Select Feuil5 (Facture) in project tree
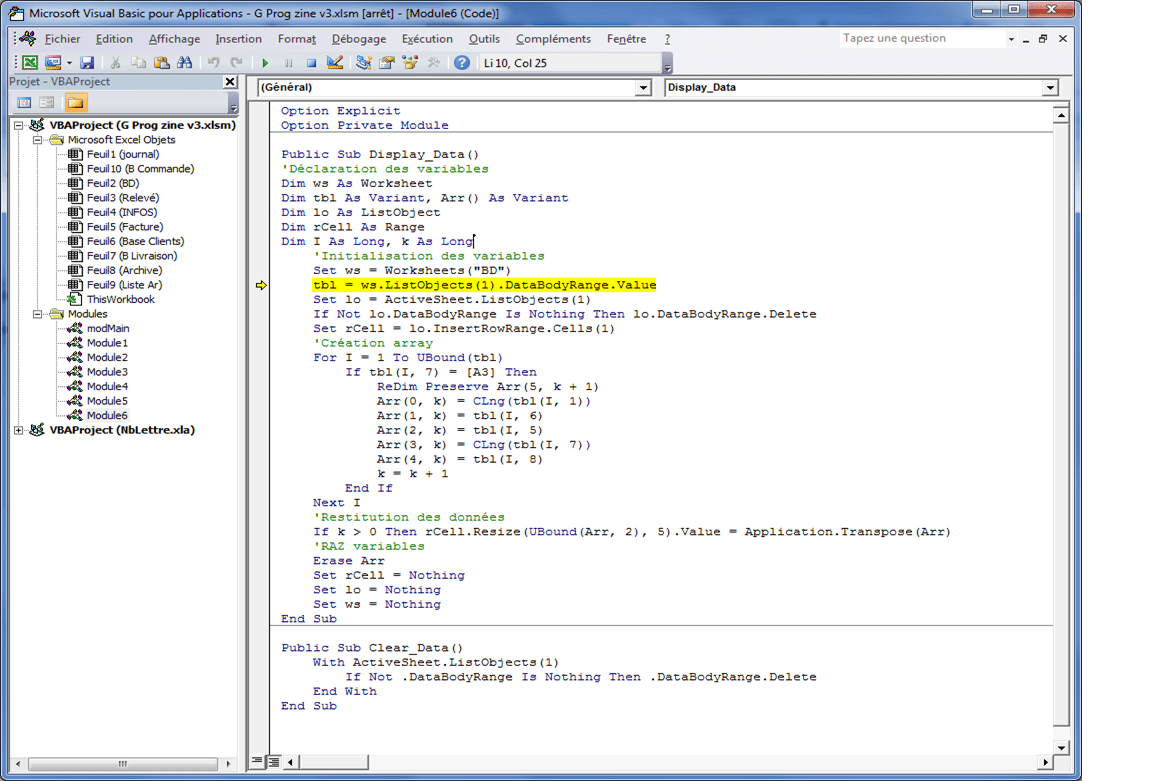Screen dimensions: 1152x781 (124, 227)
